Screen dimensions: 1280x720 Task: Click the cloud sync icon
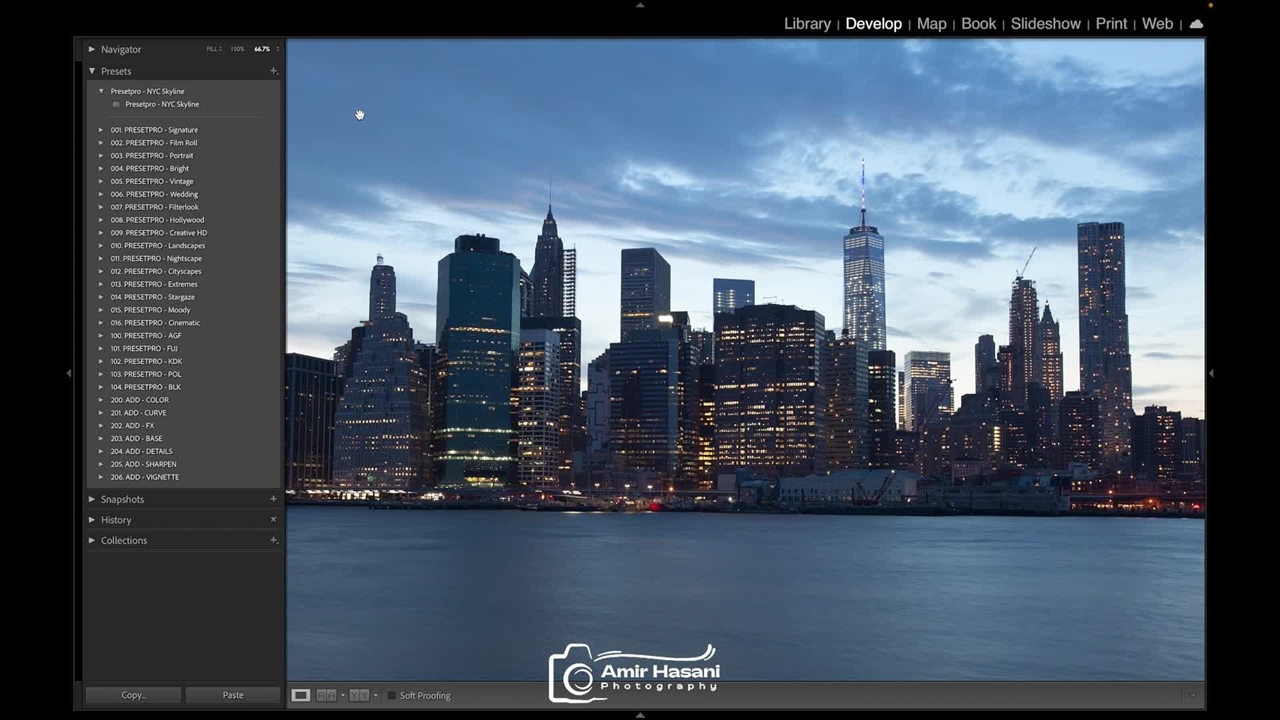pyautogui.click(x=1196, y=24)
